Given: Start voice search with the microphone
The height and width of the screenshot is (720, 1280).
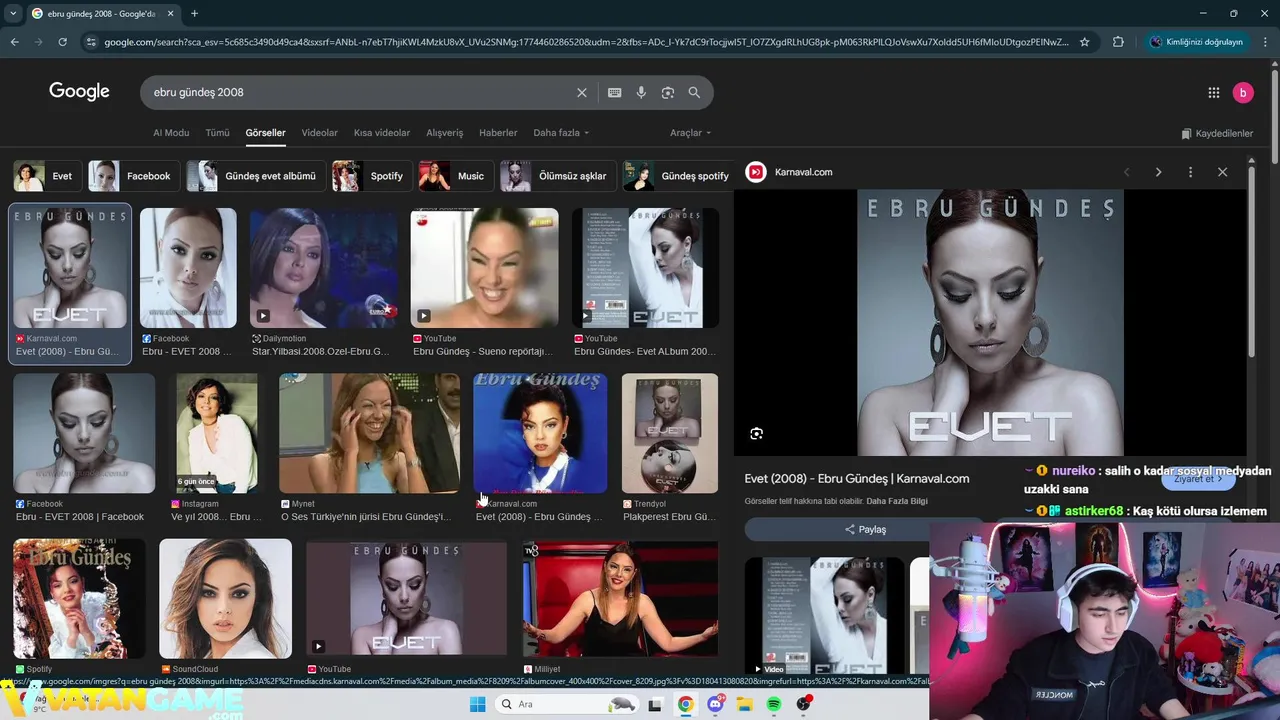Looking at the screenshot, I should (x=641, y=92).
